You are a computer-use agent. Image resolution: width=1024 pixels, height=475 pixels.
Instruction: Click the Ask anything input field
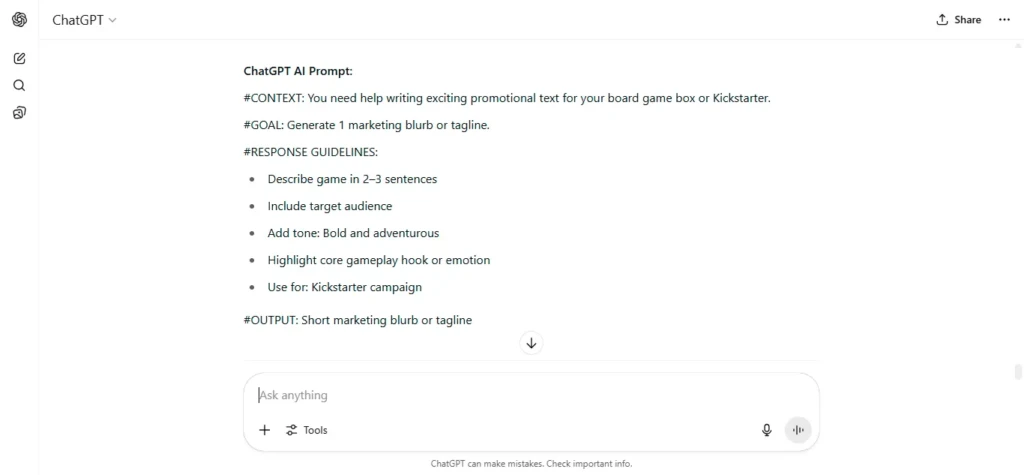point(532,395)
